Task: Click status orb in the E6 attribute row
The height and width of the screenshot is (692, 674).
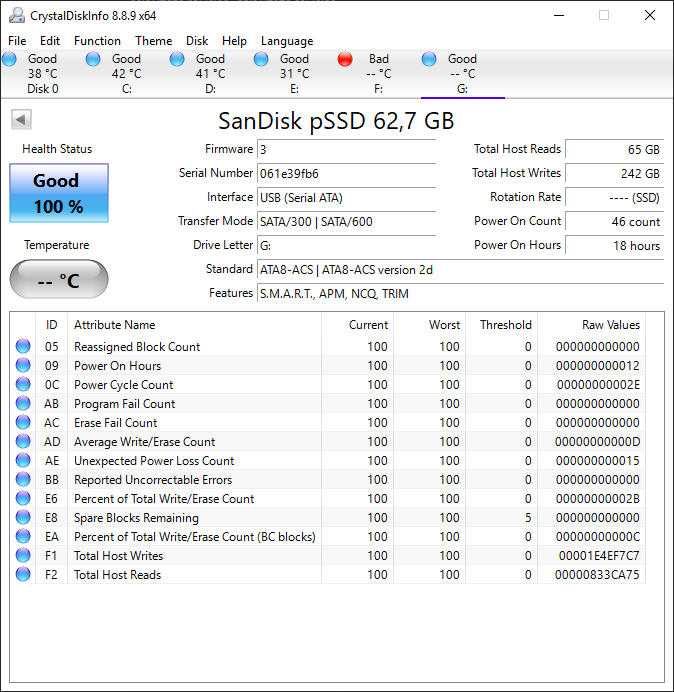Action: click(23, 498)
